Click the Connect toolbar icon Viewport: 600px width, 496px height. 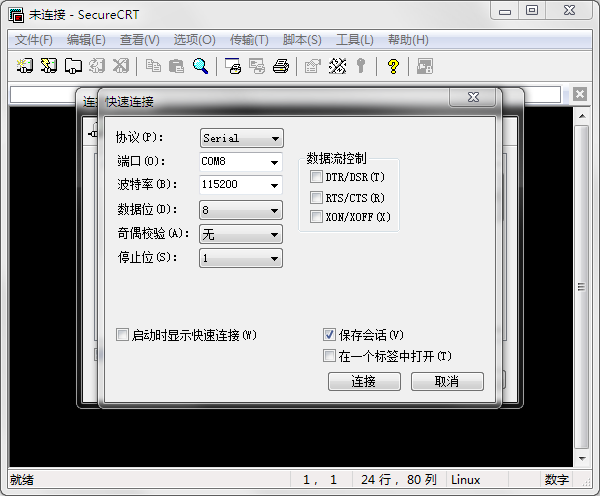pyautogui.click(x=26, y=66)
